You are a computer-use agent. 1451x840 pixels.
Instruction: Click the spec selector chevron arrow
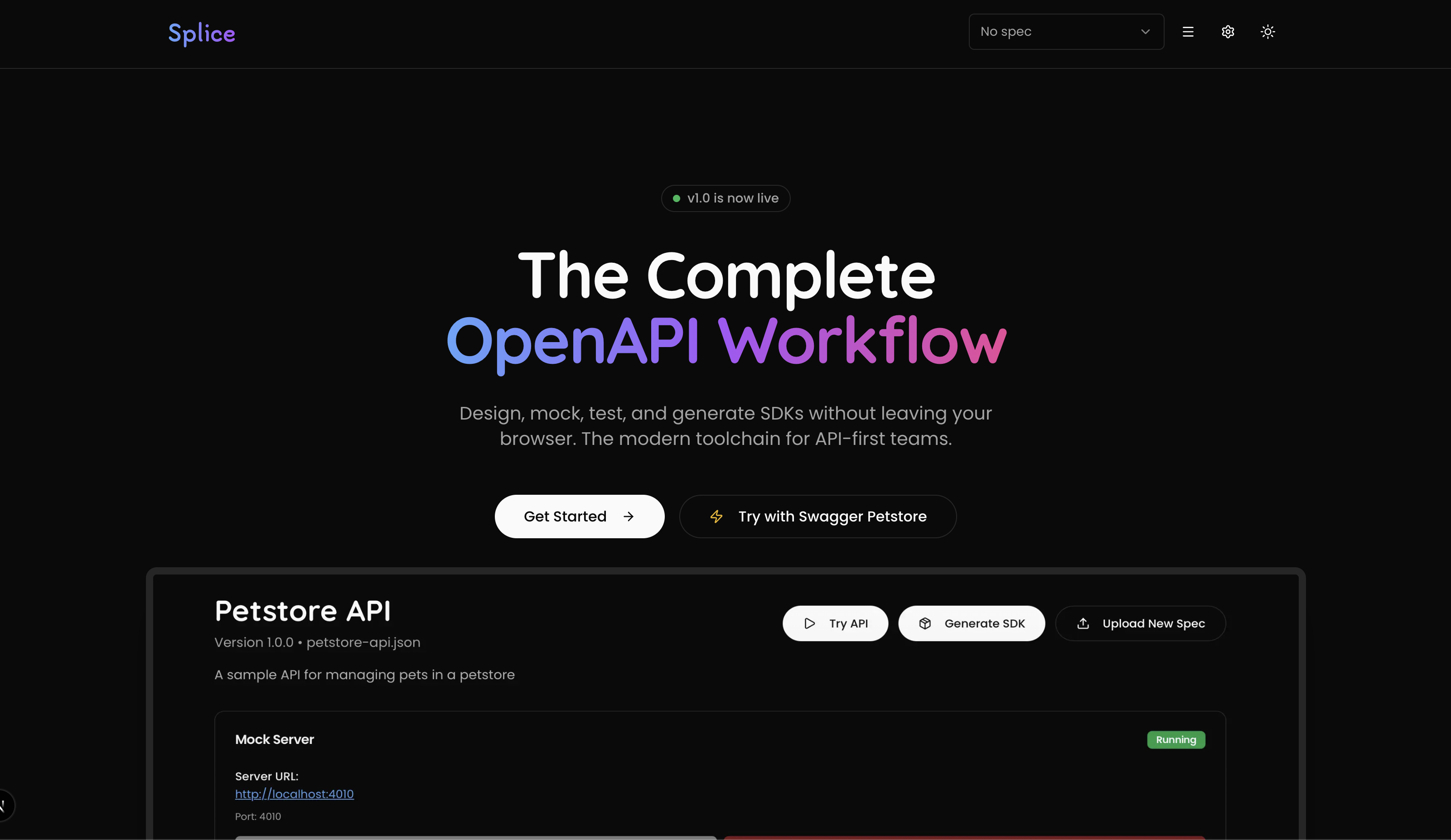[x=1145, y=32]
